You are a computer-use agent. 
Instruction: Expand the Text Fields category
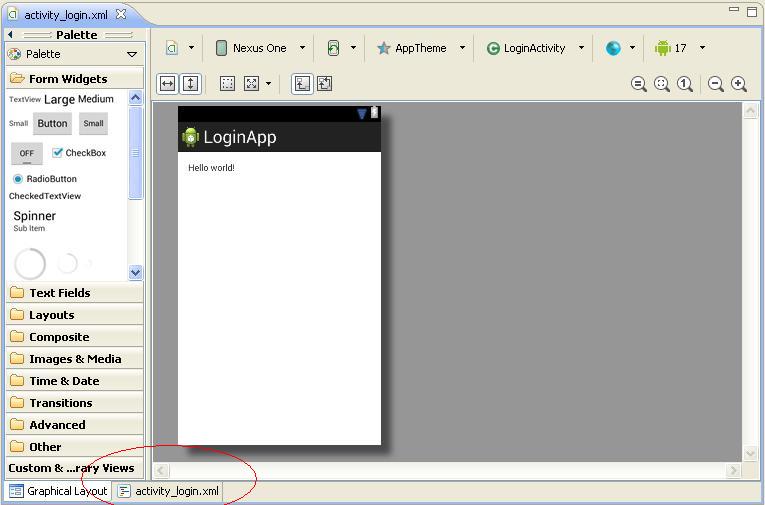point(75,293)
